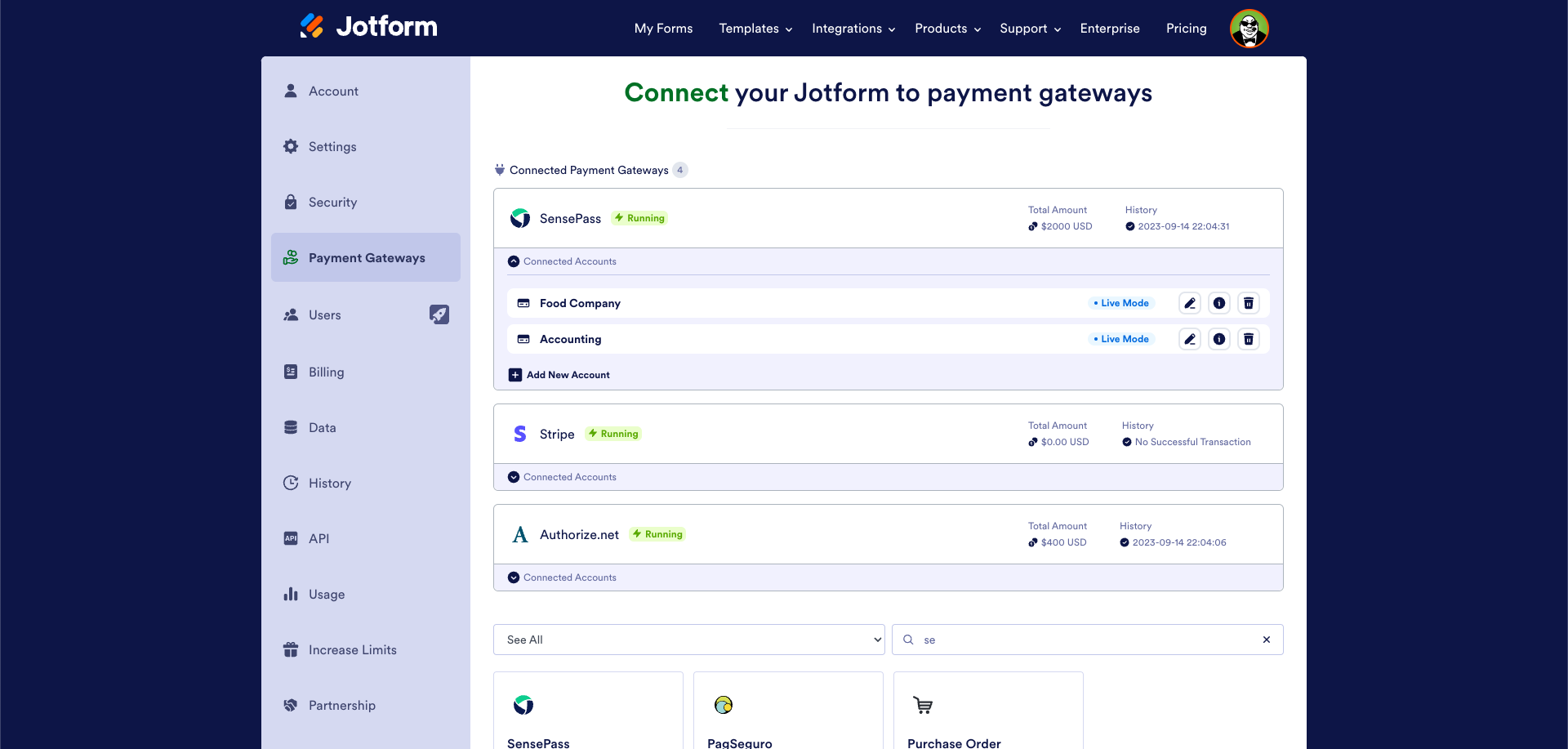The height and width of the screenshot is (749, 1568).
Task: Select Payment Gateways in the sidebar
Action: [x=366, y=257]
